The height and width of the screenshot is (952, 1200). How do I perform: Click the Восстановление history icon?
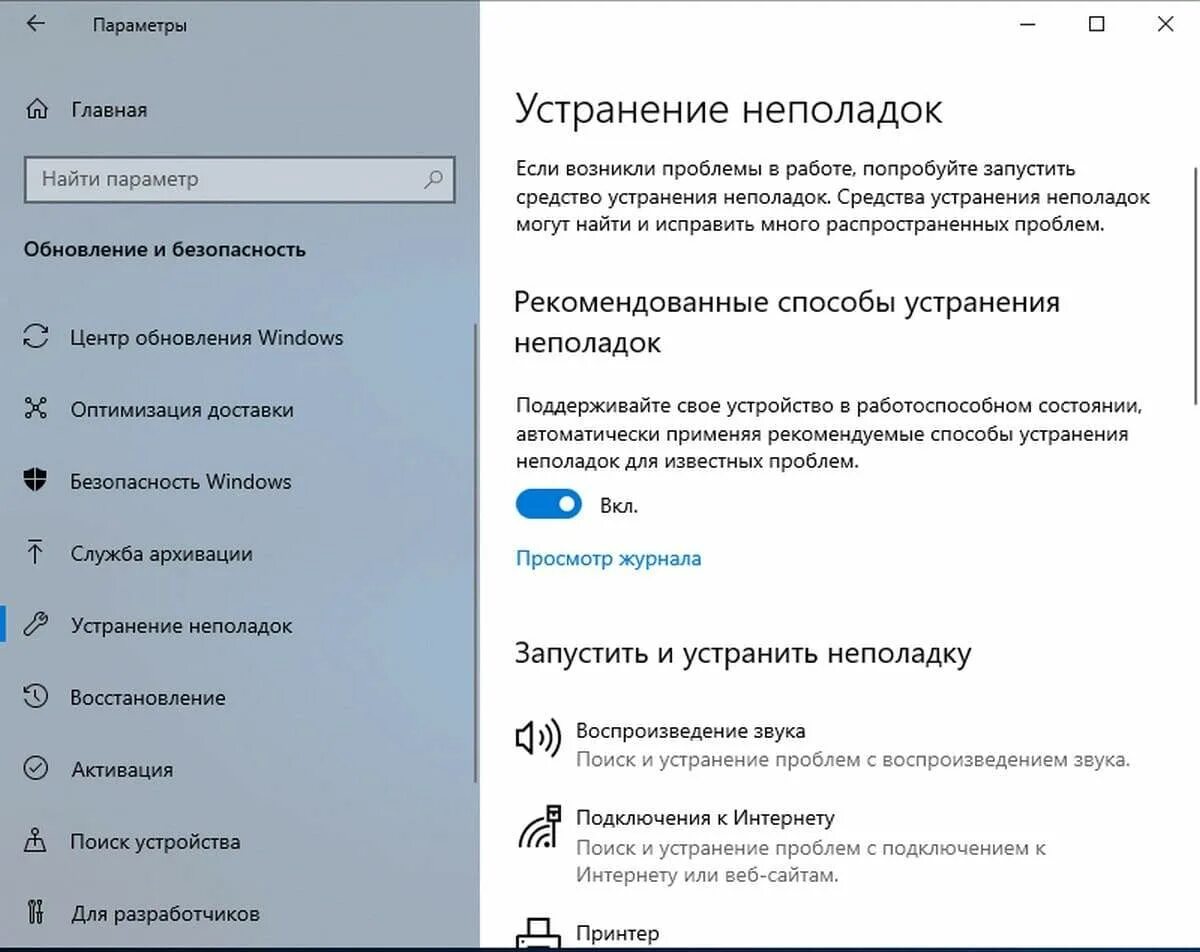coord(36,697)
